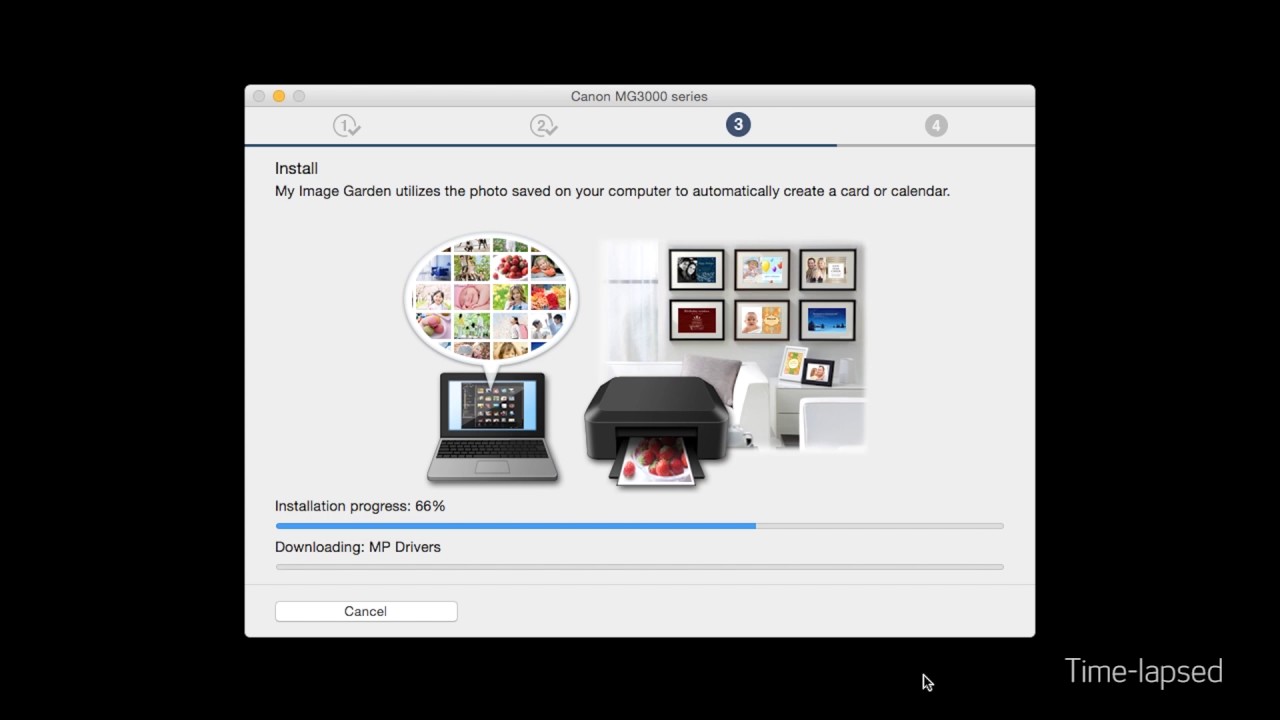Screen dimensions: 1280x720
Task: Click the "Canon MG3000 series" window title
Action: 639,96
